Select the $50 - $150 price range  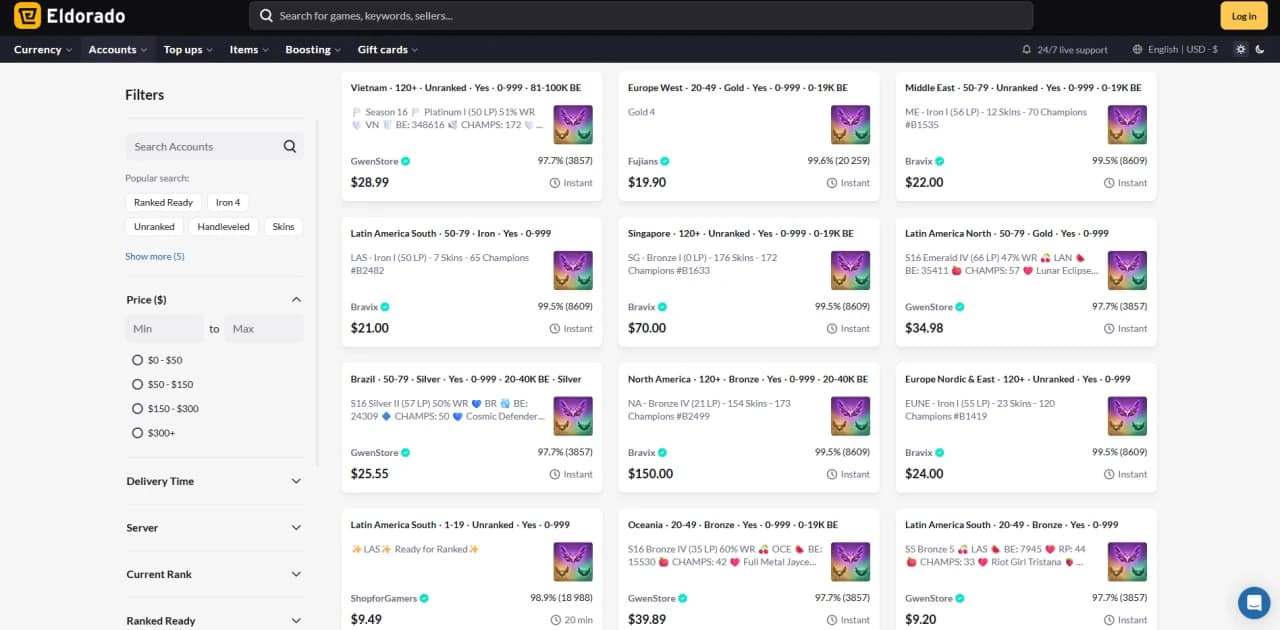[137, 384]
